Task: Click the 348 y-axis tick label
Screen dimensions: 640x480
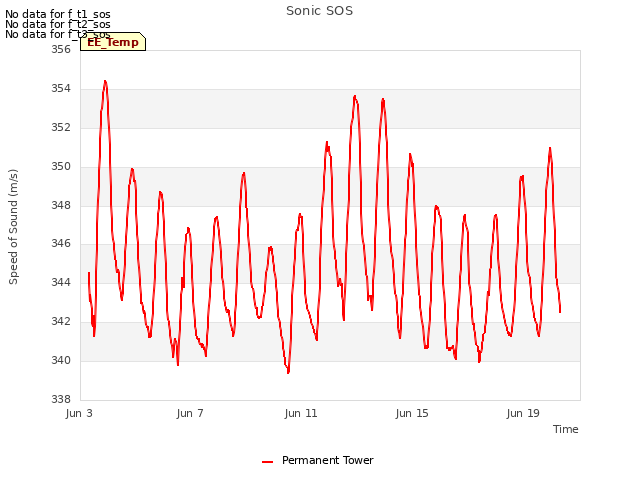Action: point(61,205)
